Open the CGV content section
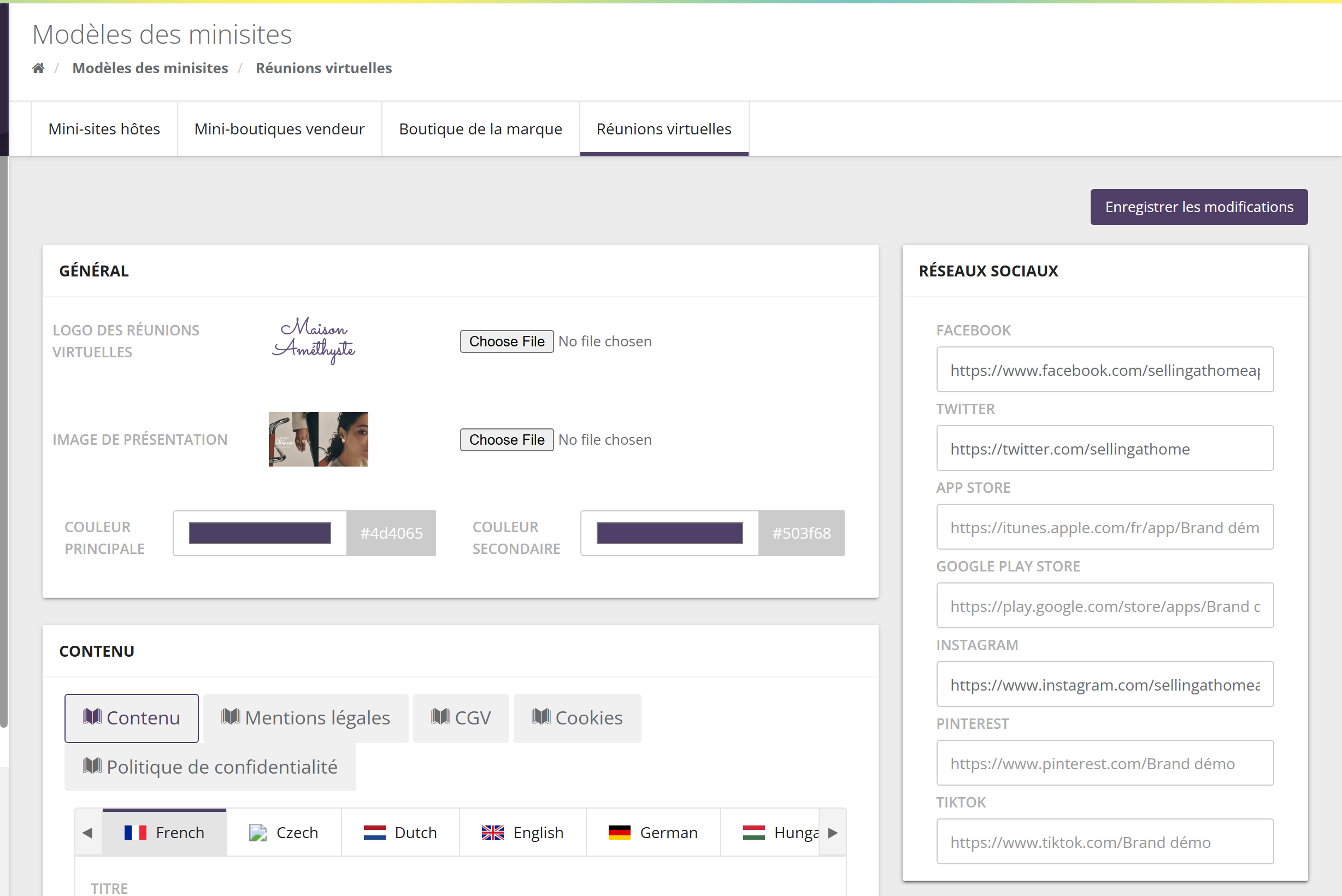The image size is (1342, 896). pyautogui.click(x=461, y=718)
